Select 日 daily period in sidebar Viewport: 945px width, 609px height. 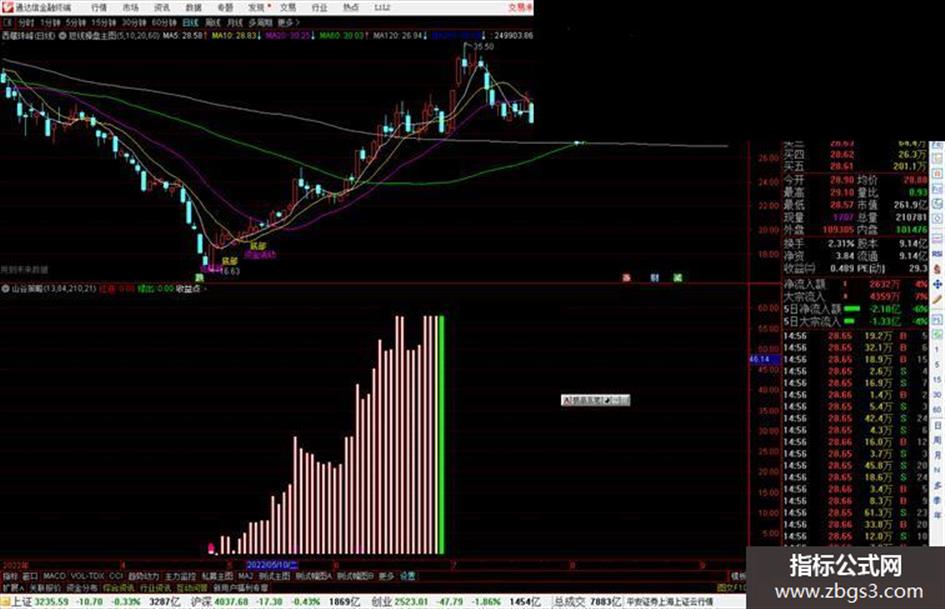click(x=937, y=425)
